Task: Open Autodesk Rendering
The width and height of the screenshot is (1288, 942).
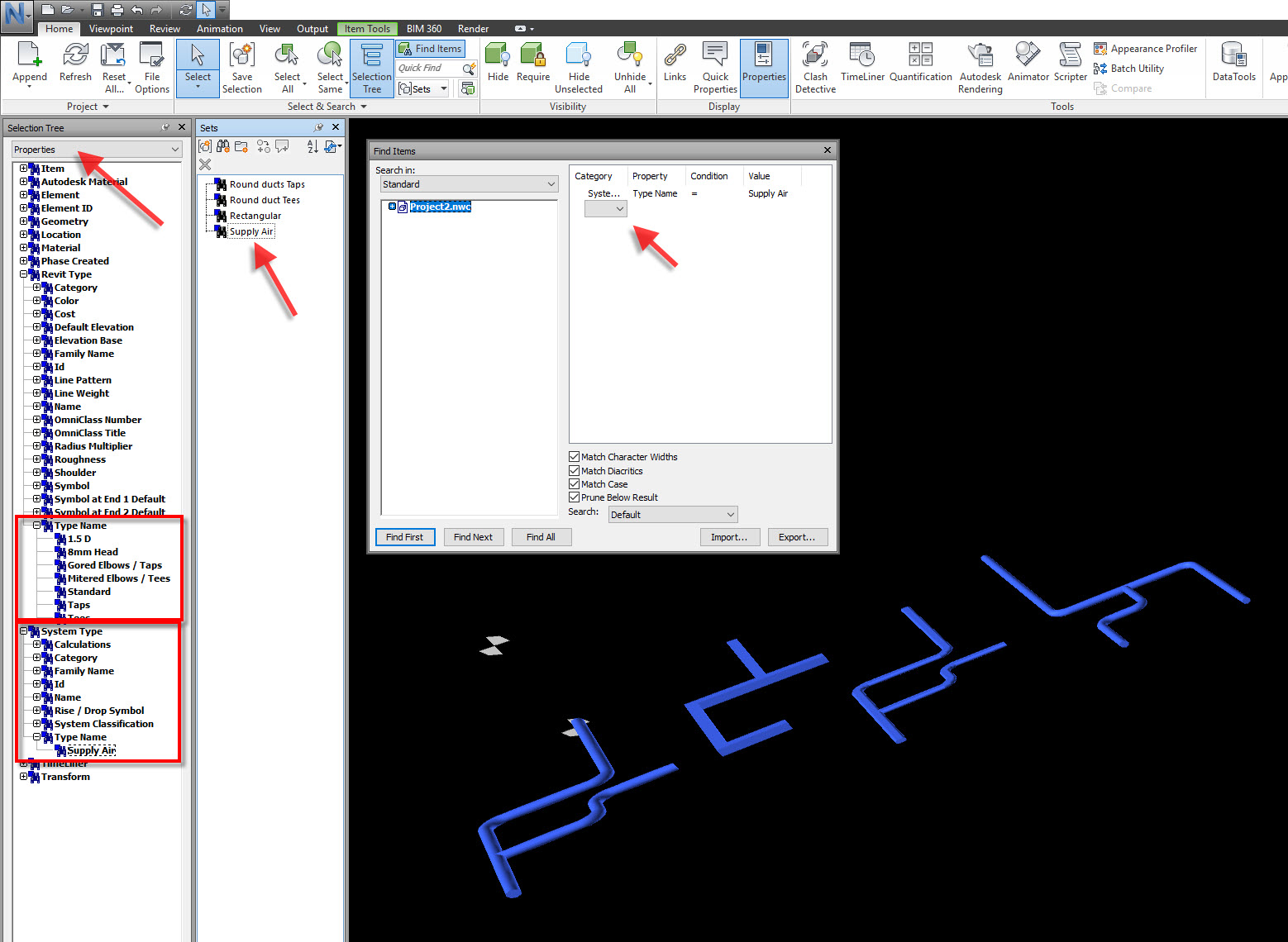Action: pos(980,66)
